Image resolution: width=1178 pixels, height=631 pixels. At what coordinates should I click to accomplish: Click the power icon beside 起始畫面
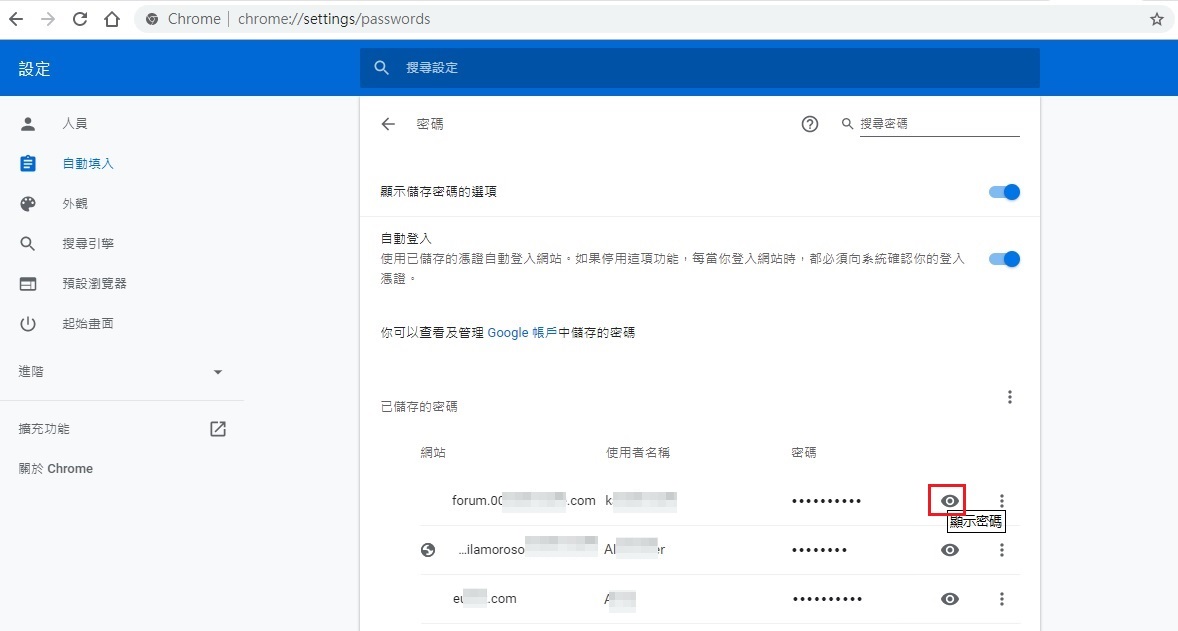(28, 324)
